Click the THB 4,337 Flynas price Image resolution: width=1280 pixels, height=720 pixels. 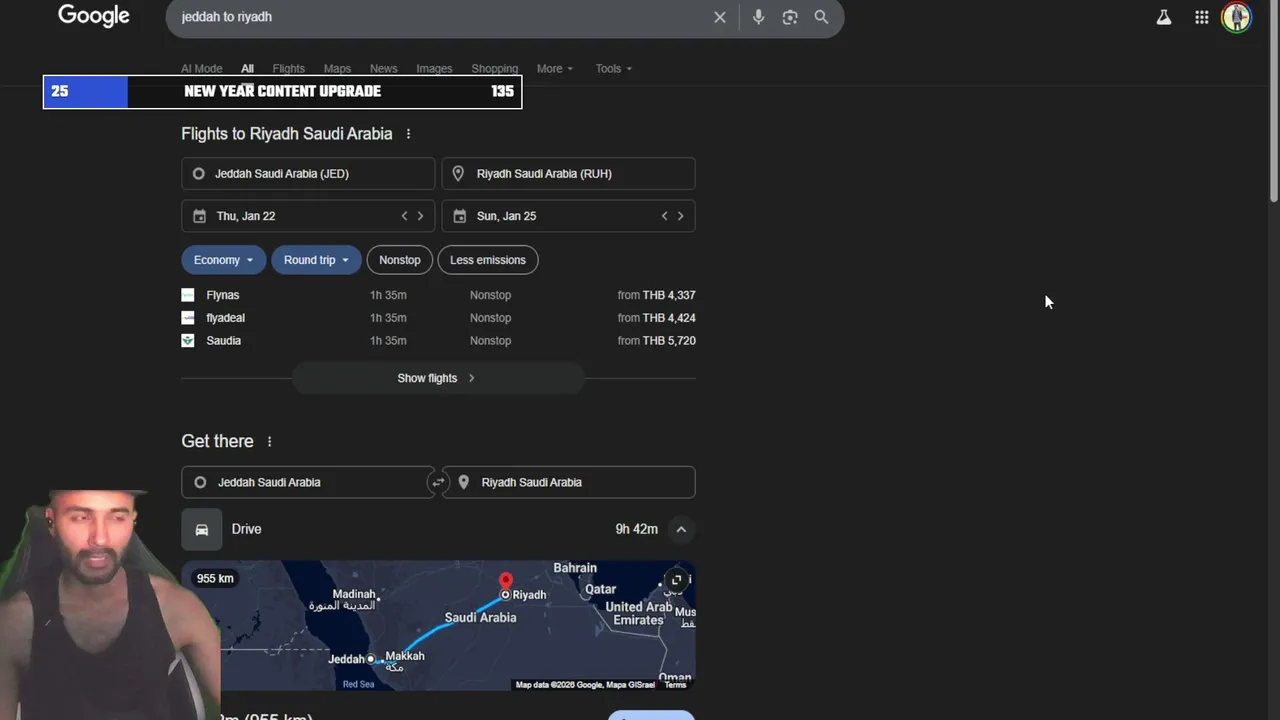[669, 295]
